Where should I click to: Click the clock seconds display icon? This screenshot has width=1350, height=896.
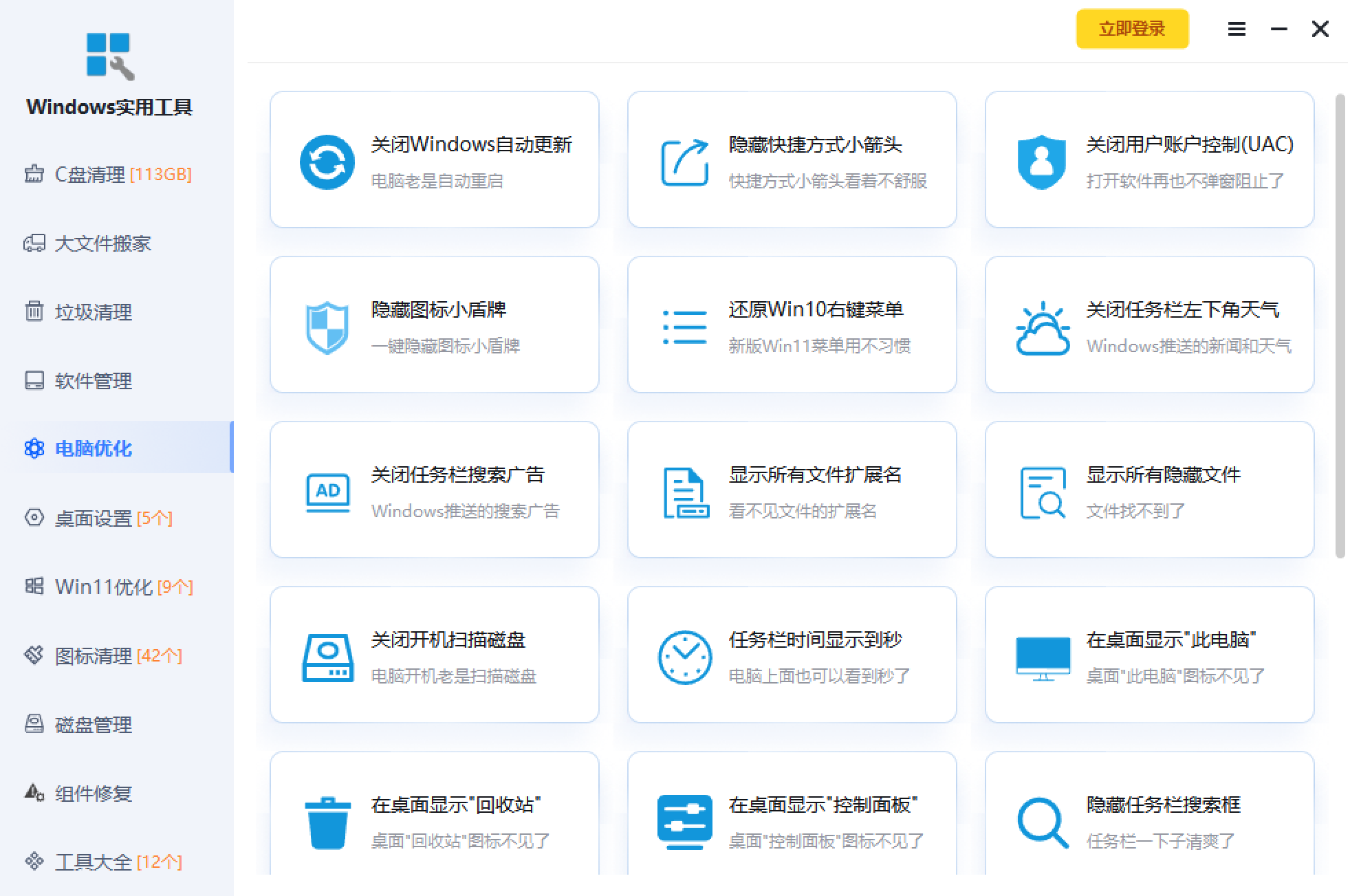[x=684, y=657]
